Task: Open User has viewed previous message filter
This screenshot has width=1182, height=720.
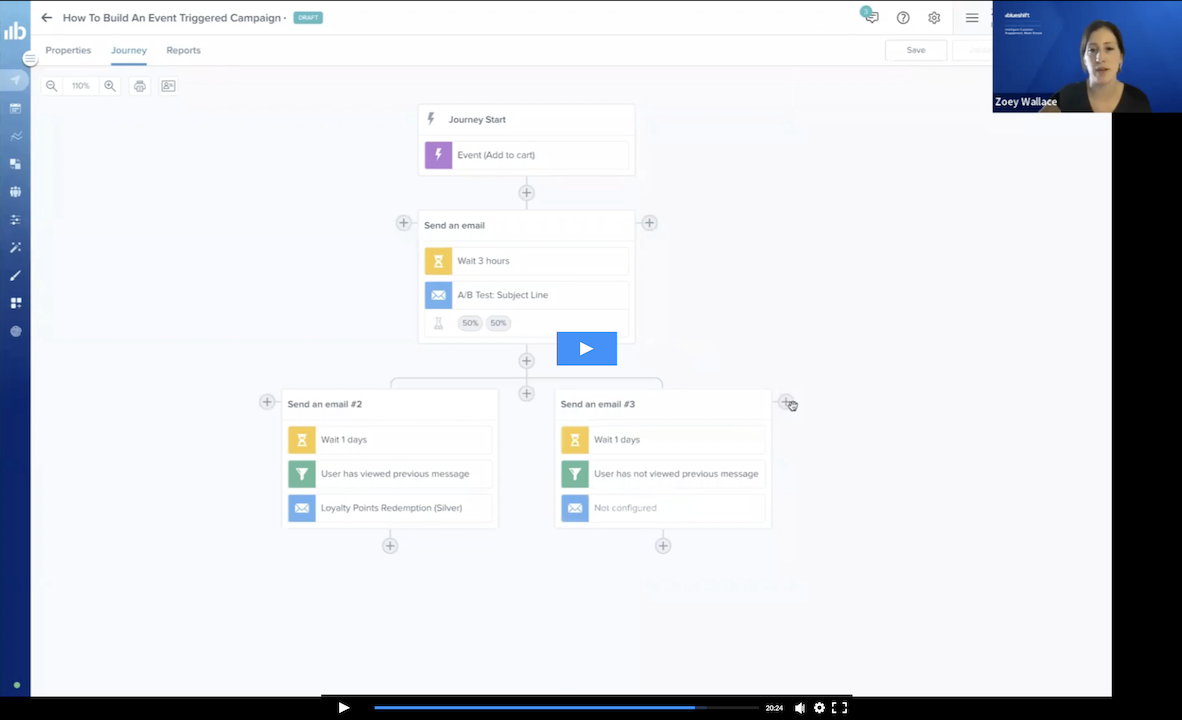Action: click(390, 473)
